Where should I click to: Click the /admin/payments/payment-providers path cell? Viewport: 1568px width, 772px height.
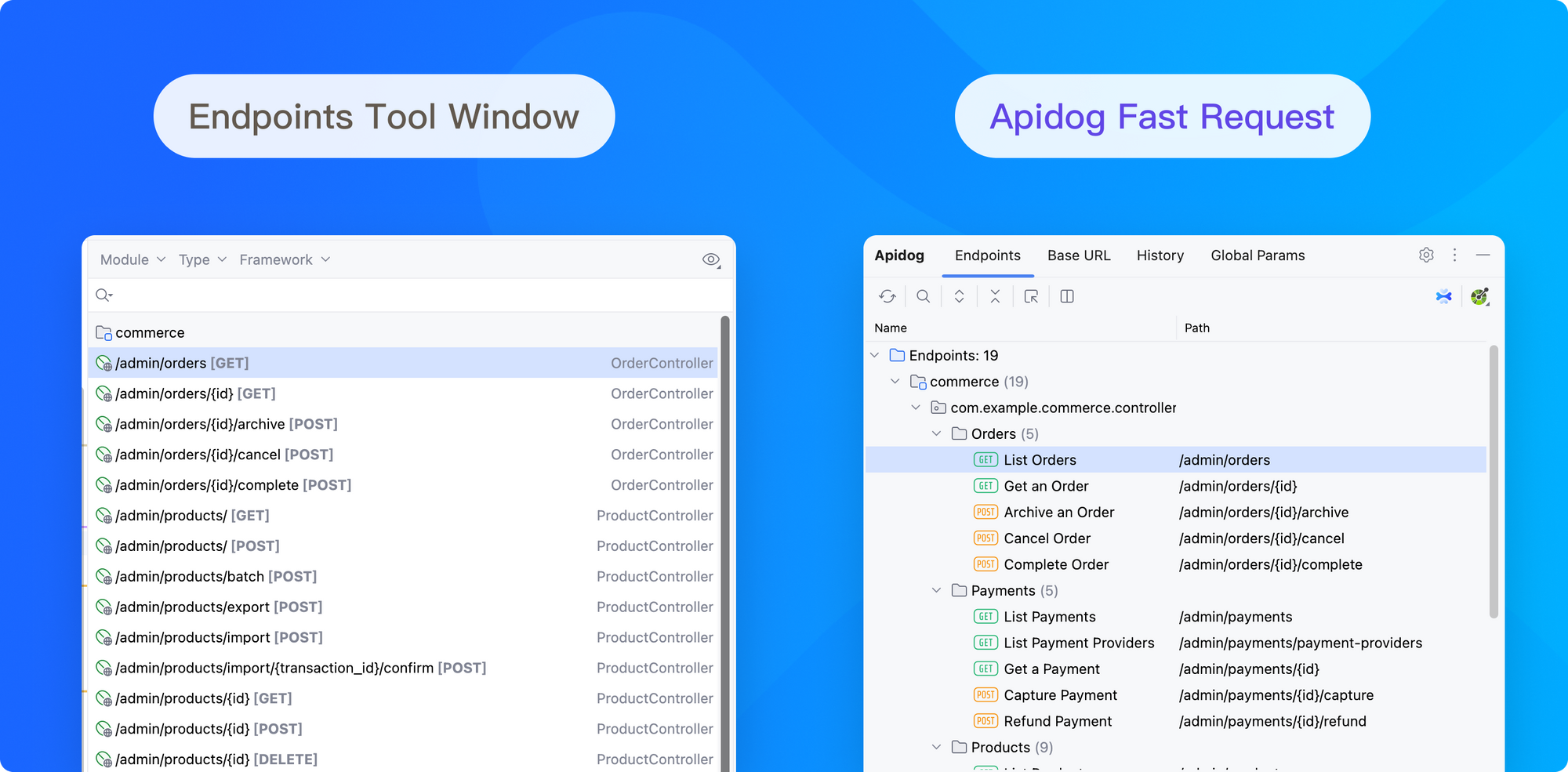tap(1300, 643)
